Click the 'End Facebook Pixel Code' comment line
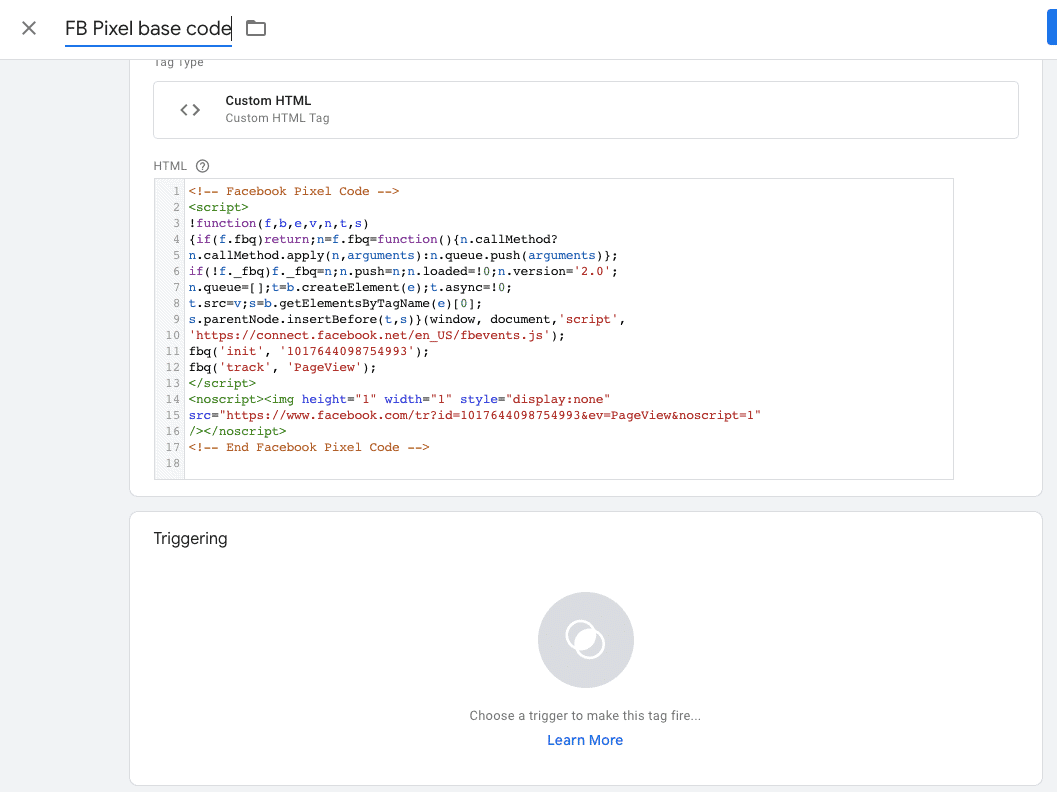This screenshot has height=792, width=1057. pos(308,447)
